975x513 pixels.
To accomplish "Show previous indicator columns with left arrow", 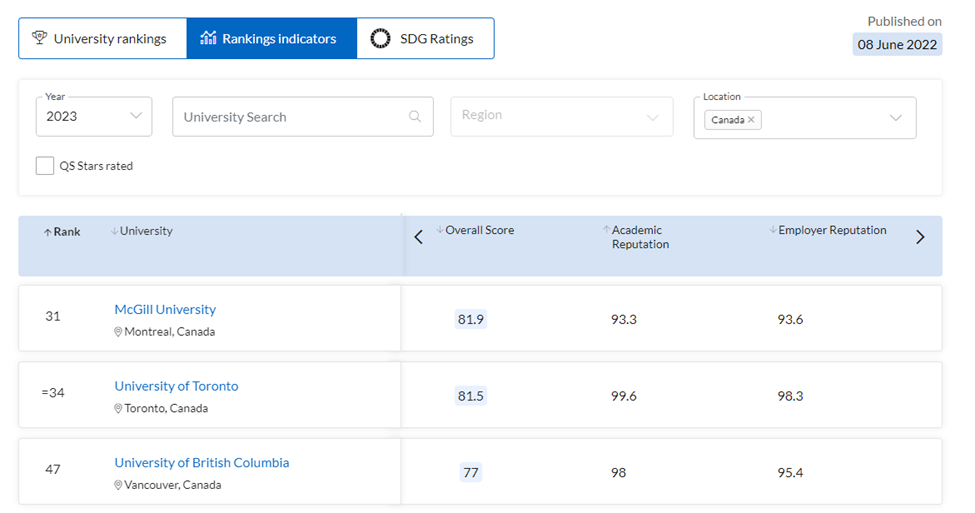I will coord(418,237).
